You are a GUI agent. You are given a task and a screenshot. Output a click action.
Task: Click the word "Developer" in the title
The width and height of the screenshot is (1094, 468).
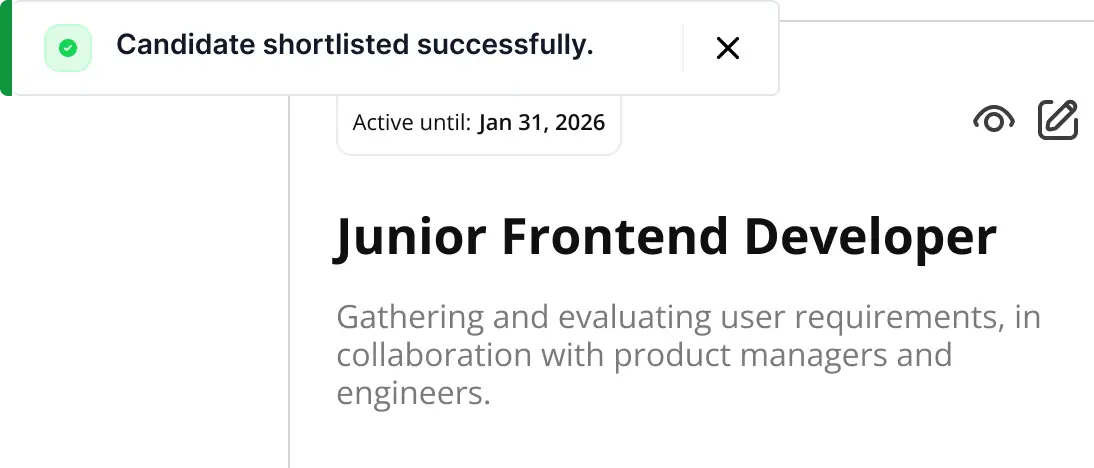point(870,237)
